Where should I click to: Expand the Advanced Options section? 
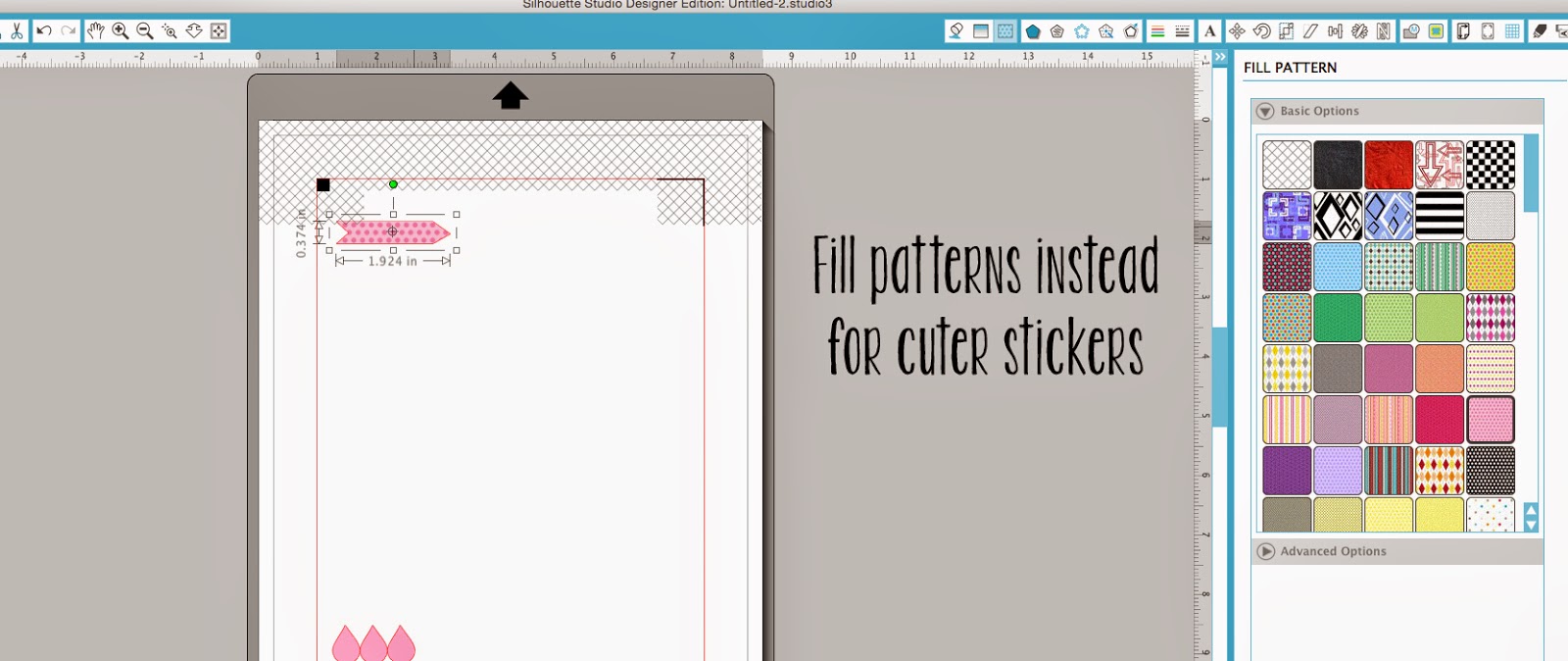point(1265,551)
